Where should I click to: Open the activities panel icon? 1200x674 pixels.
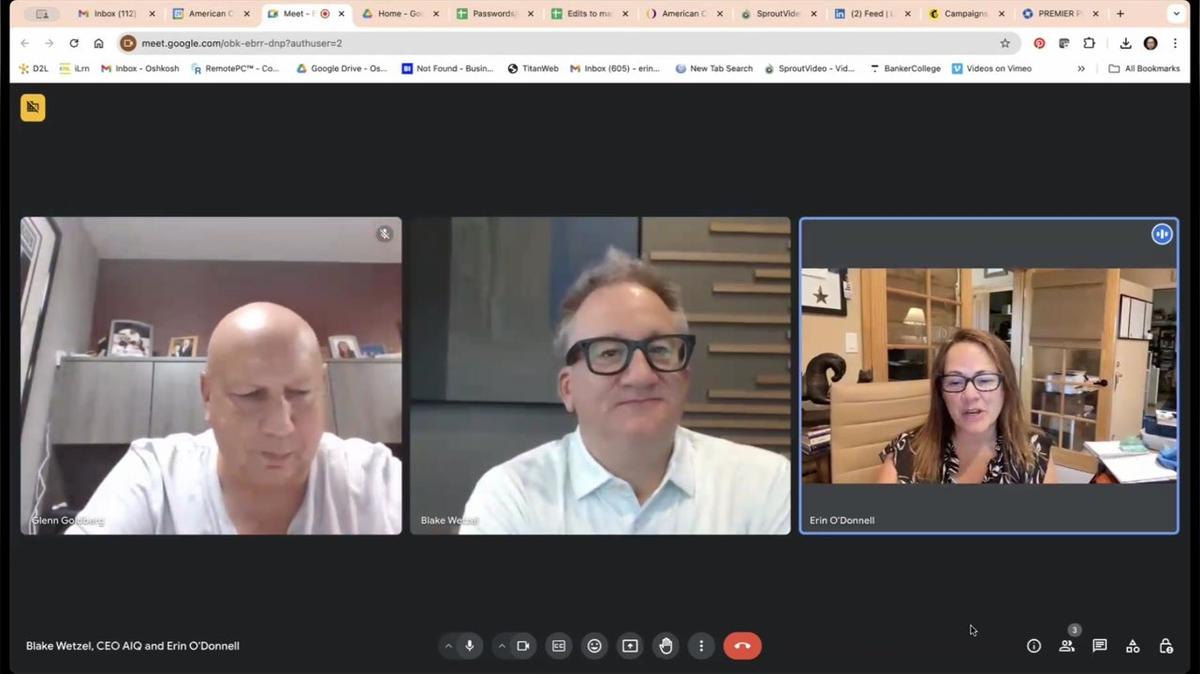click(1133, 646)
